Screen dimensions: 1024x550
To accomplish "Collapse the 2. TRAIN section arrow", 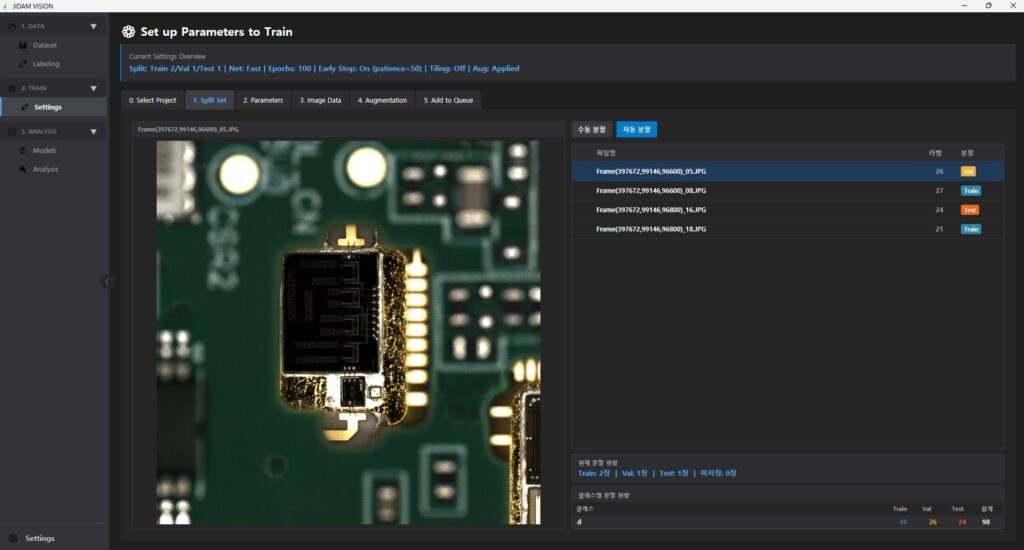I will [93, 88].
